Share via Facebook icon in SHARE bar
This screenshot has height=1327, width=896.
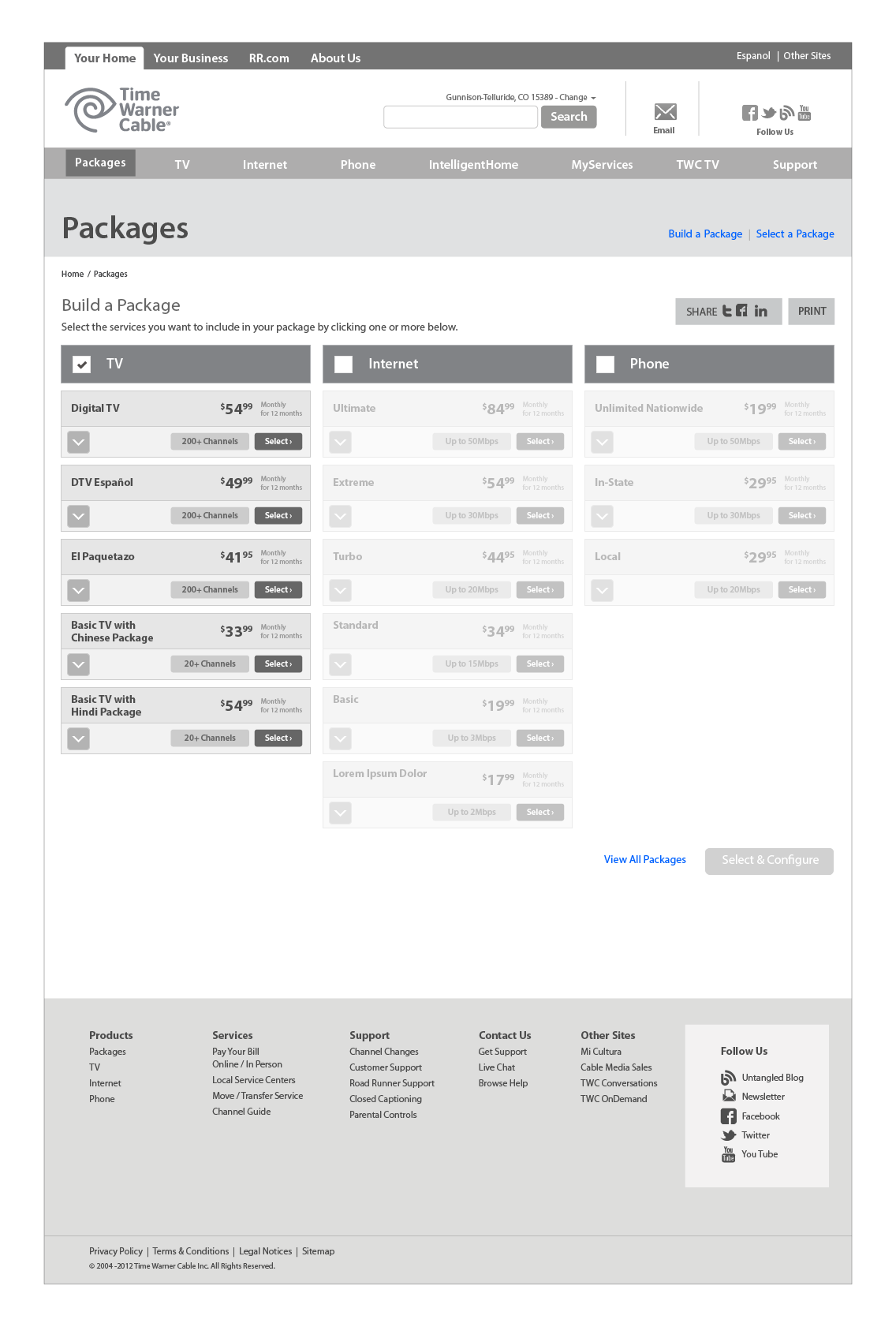pos(741,311)
